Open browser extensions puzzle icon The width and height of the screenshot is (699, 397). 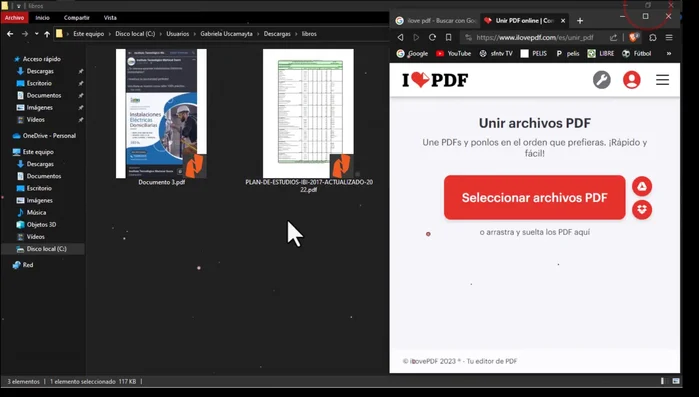653,37
